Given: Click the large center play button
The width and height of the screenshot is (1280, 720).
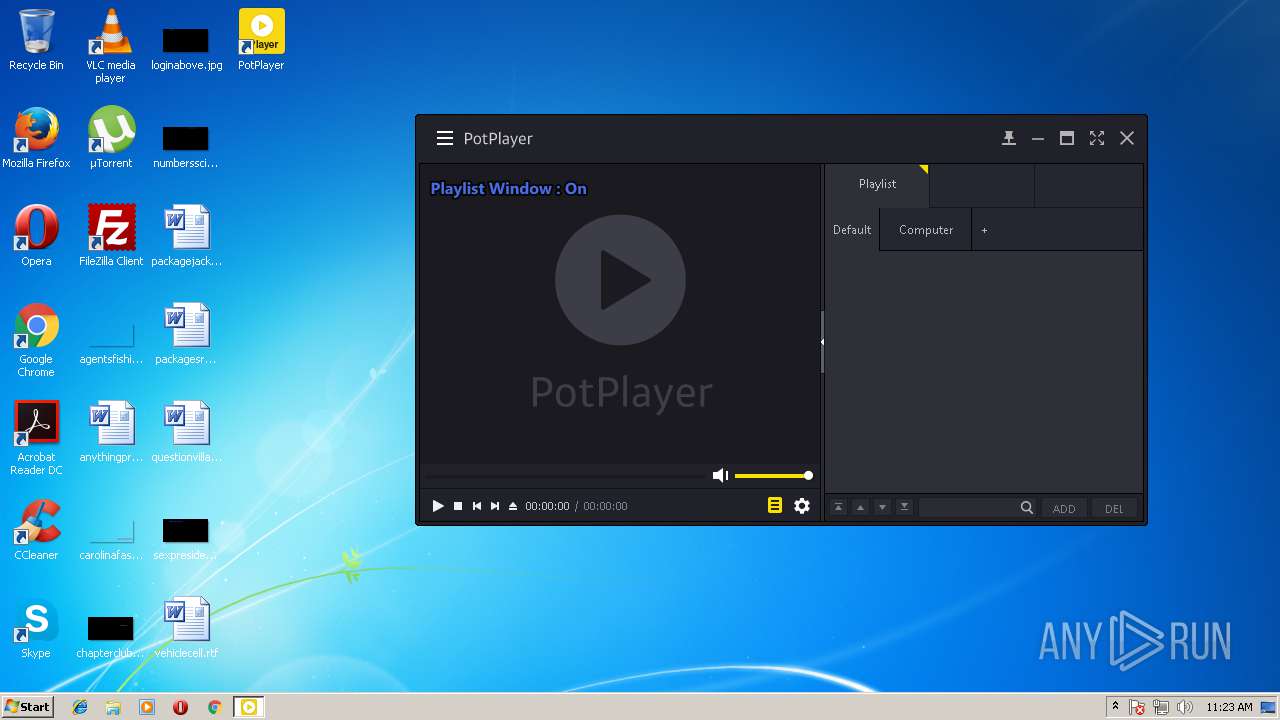Looking at the screenshot, I should [x=620, y=280].
